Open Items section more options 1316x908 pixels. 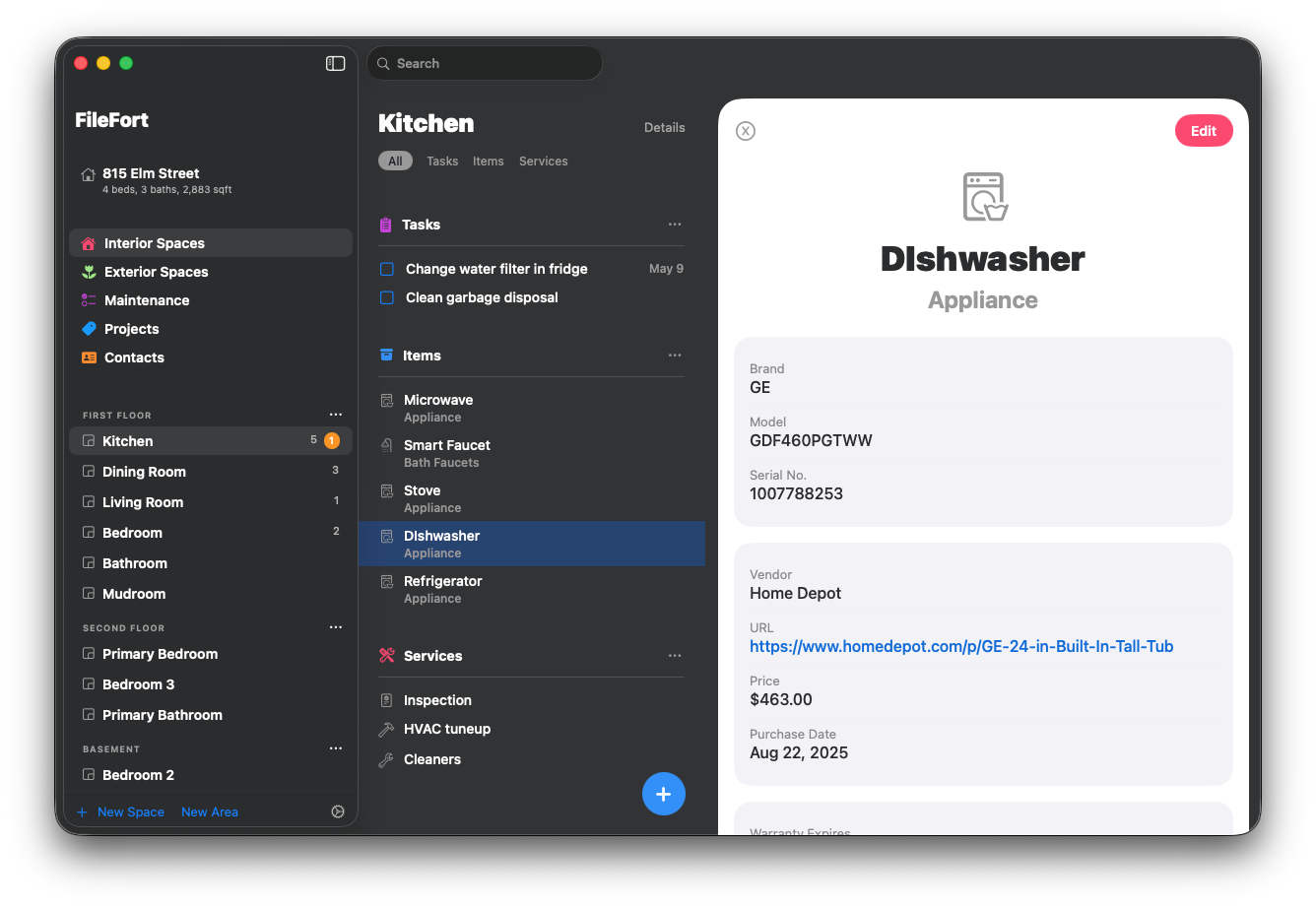click(x=675, y=356)
